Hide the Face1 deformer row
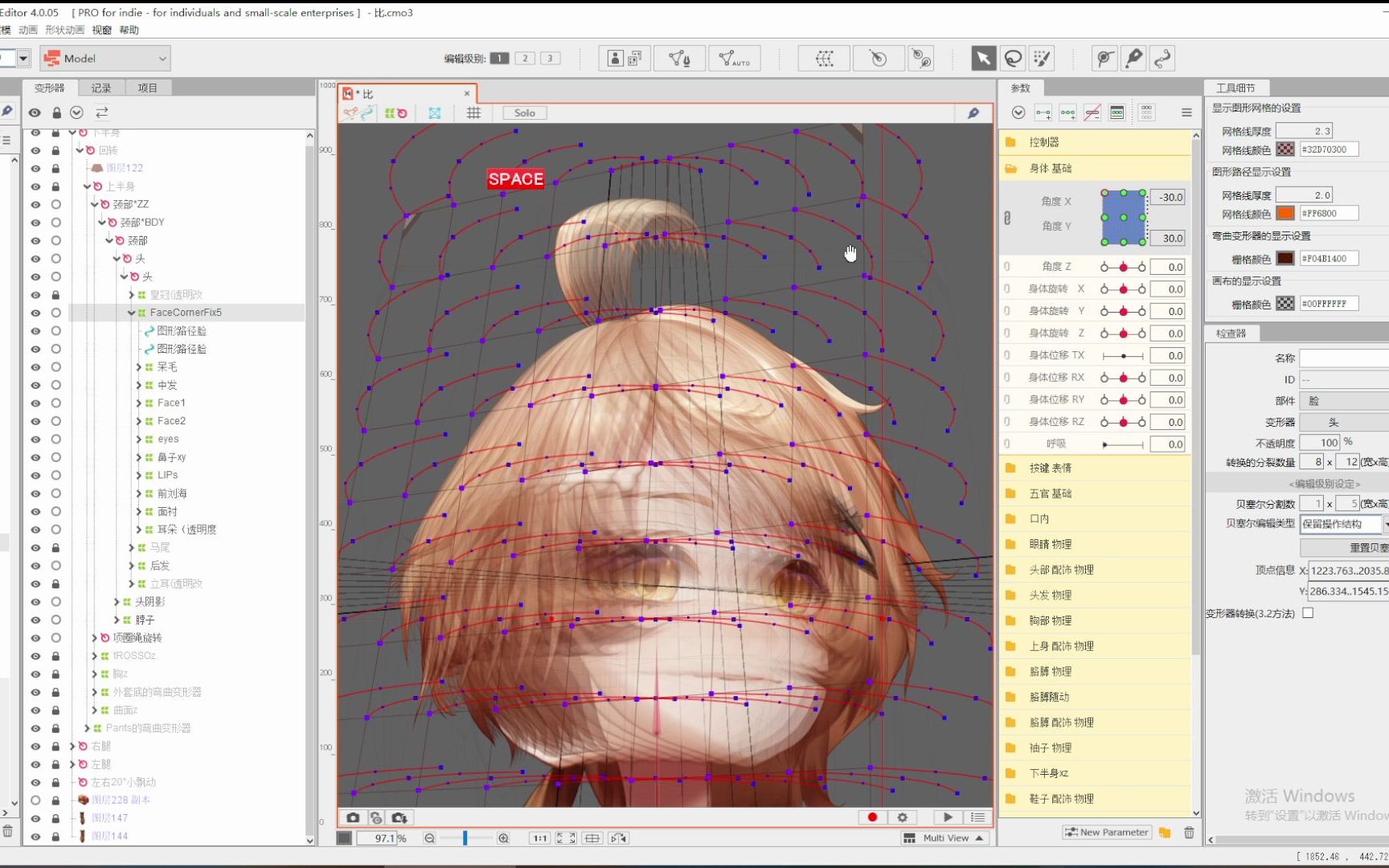This screenshot has width=1389, height=868. pos(35,403)
